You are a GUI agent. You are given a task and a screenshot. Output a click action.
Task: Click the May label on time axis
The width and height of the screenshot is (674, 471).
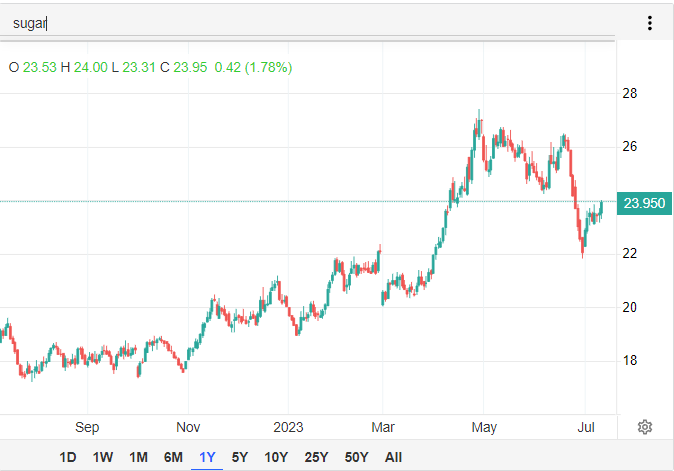[484, 426]
